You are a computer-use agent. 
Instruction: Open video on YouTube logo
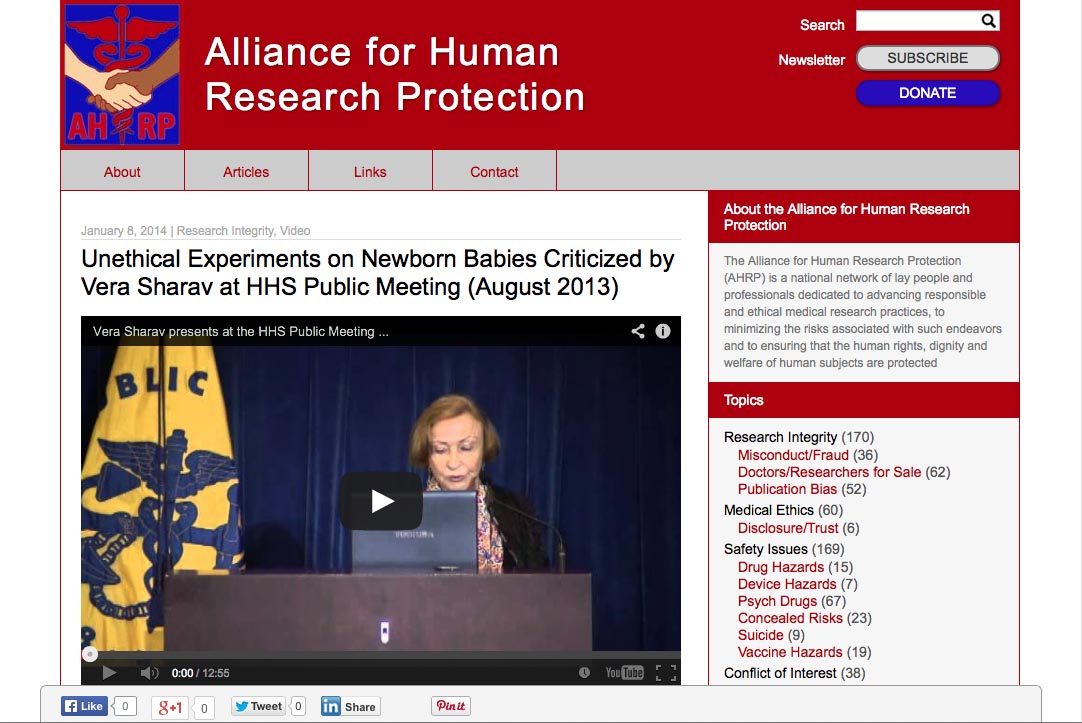[x=624, y=673]
